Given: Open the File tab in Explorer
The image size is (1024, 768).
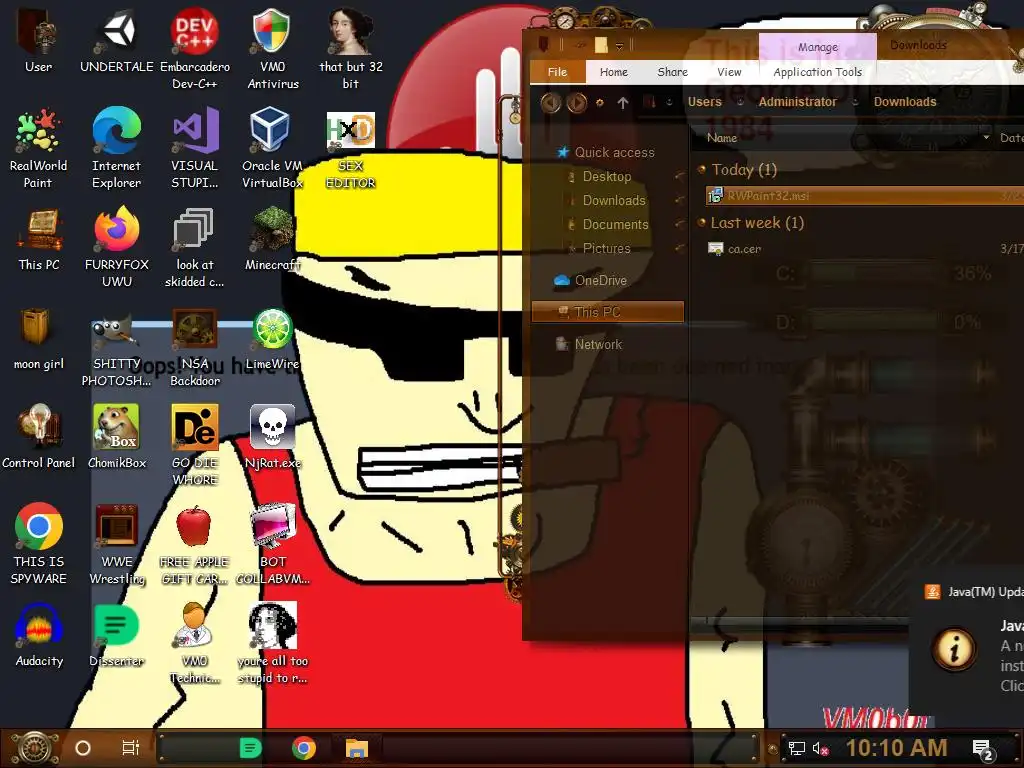Looking at the screenshot, I should point(557,72).
